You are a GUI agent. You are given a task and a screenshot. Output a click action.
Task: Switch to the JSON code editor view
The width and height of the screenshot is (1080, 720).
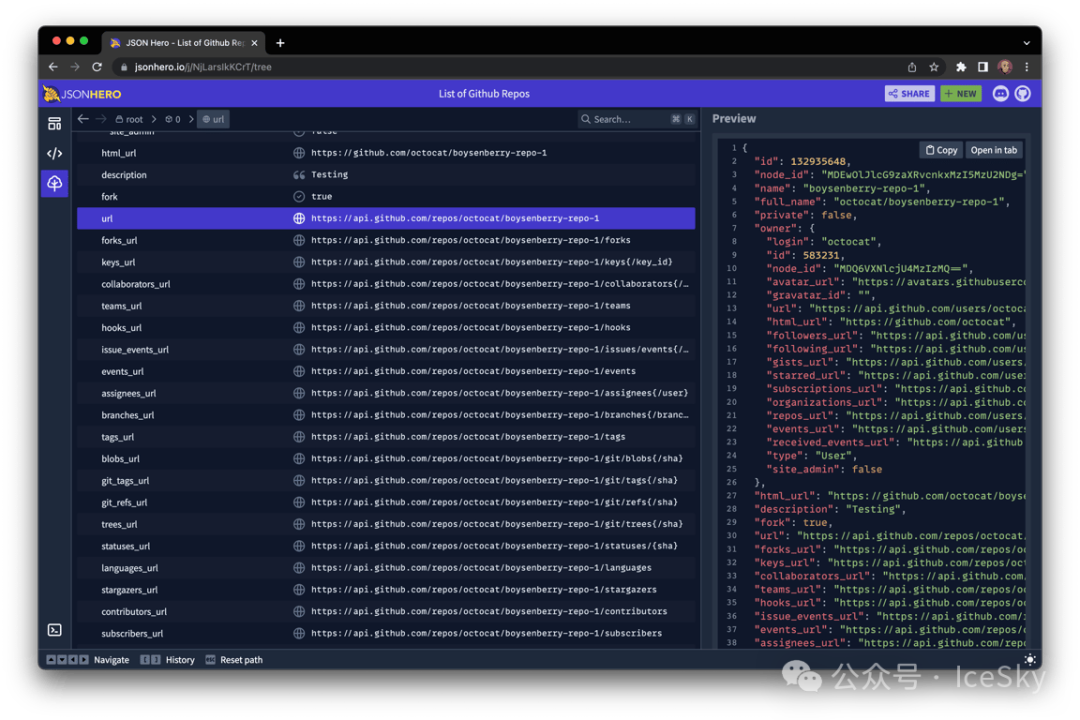pos(55,154)
